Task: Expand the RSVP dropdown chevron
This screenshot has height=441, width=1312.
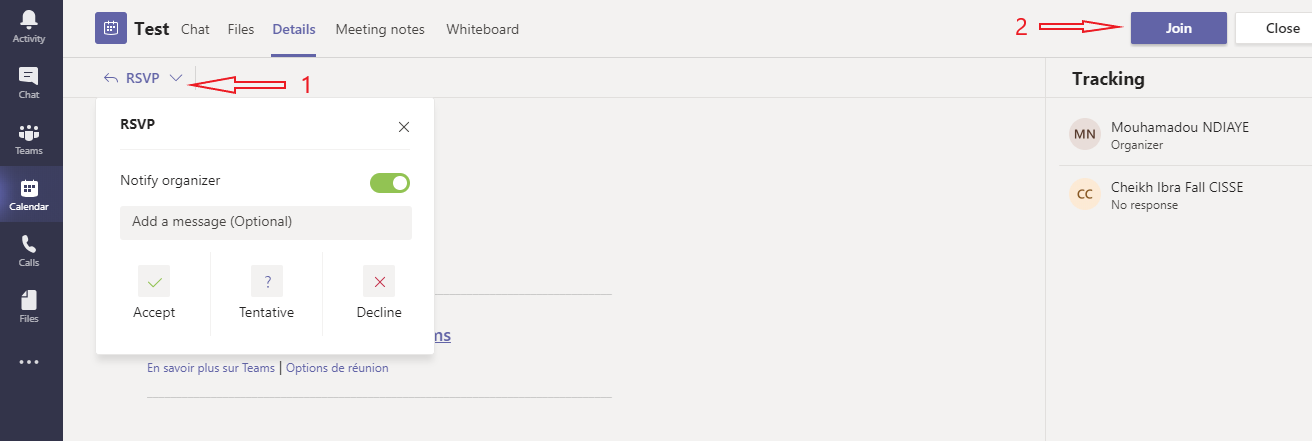Action: 176,78
